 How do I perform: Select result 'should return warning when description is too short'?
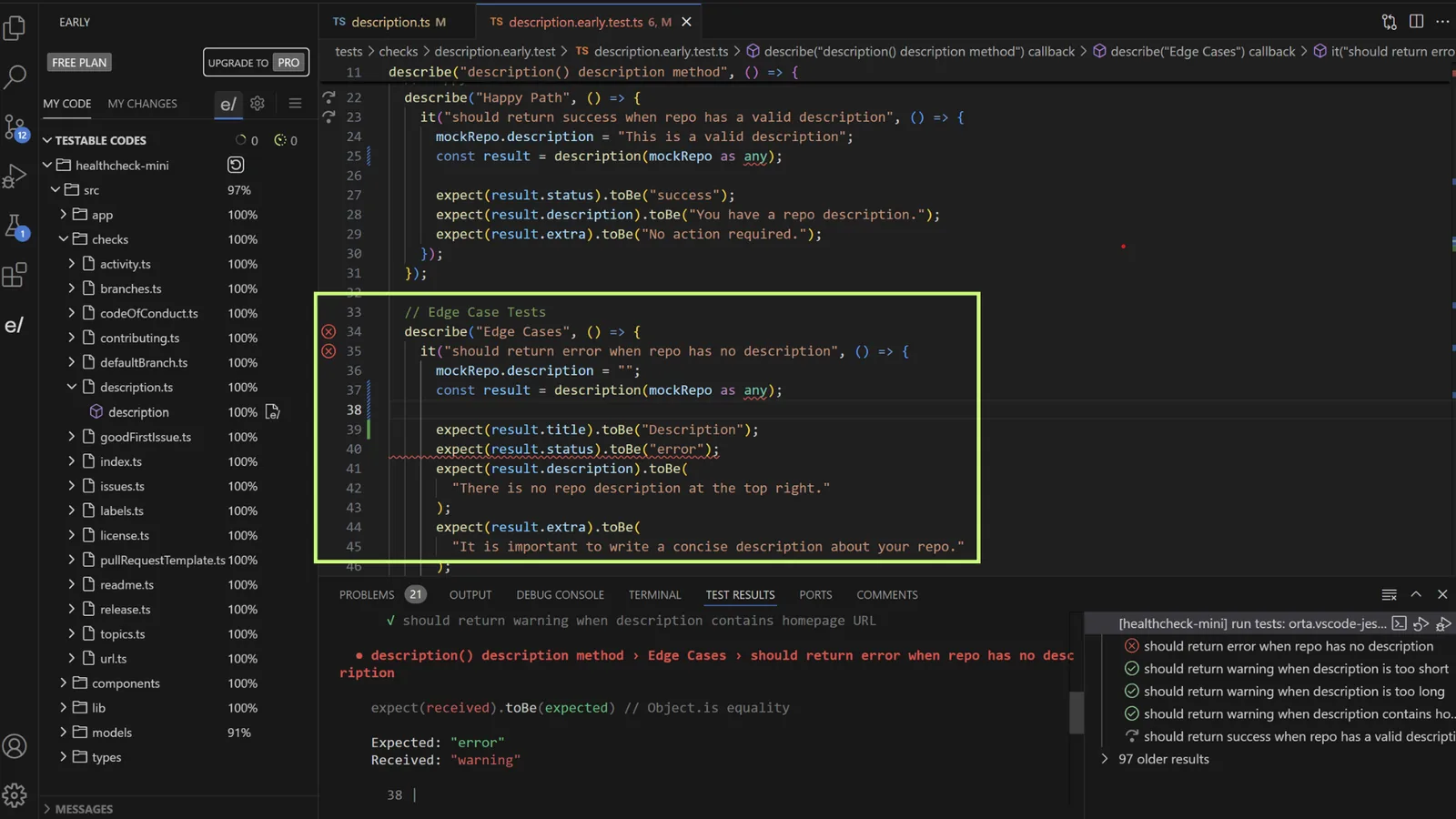[x=1296, y=669]
